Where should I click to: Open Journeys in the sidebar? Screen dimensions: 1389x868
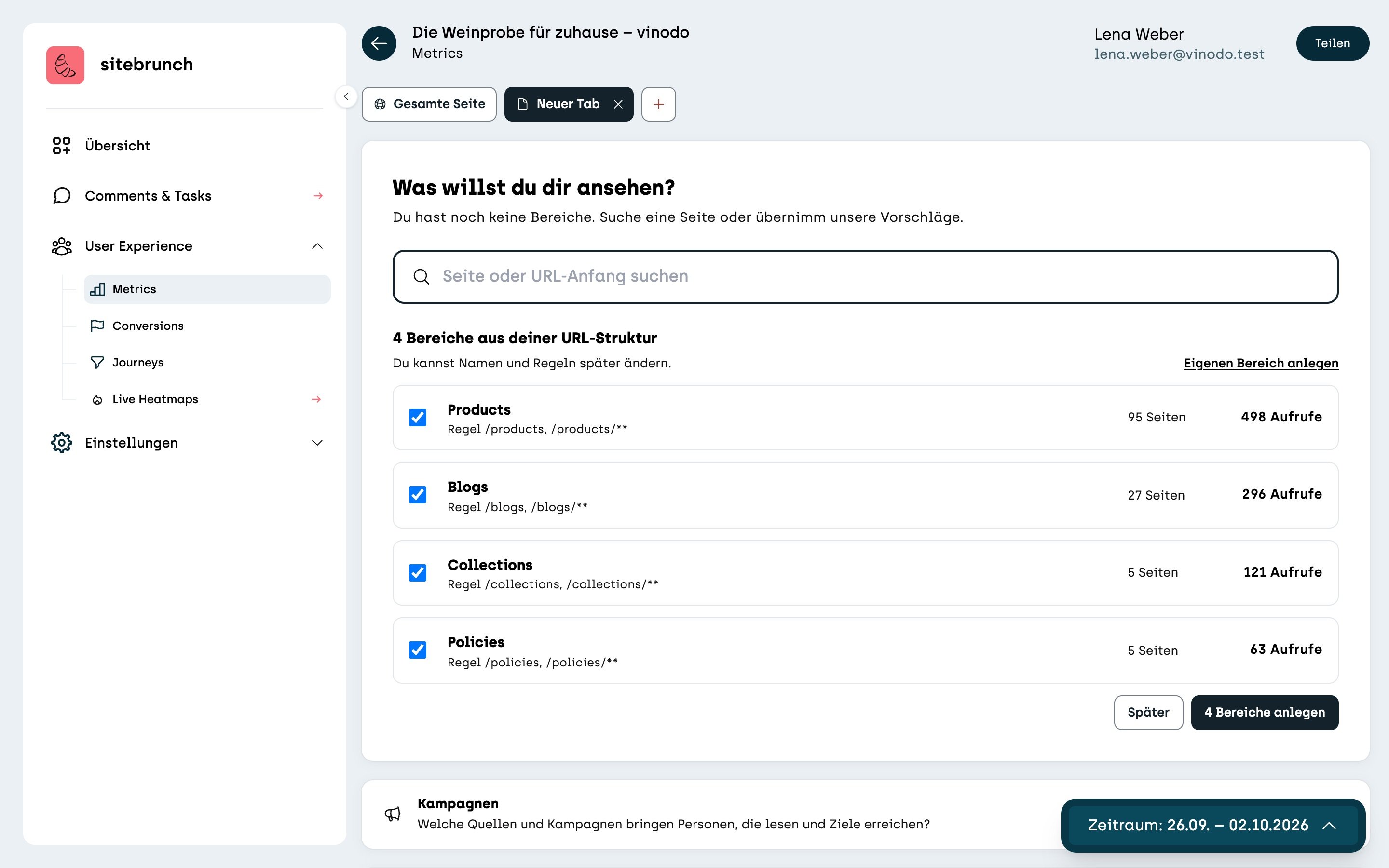click(x=207, y=362)
